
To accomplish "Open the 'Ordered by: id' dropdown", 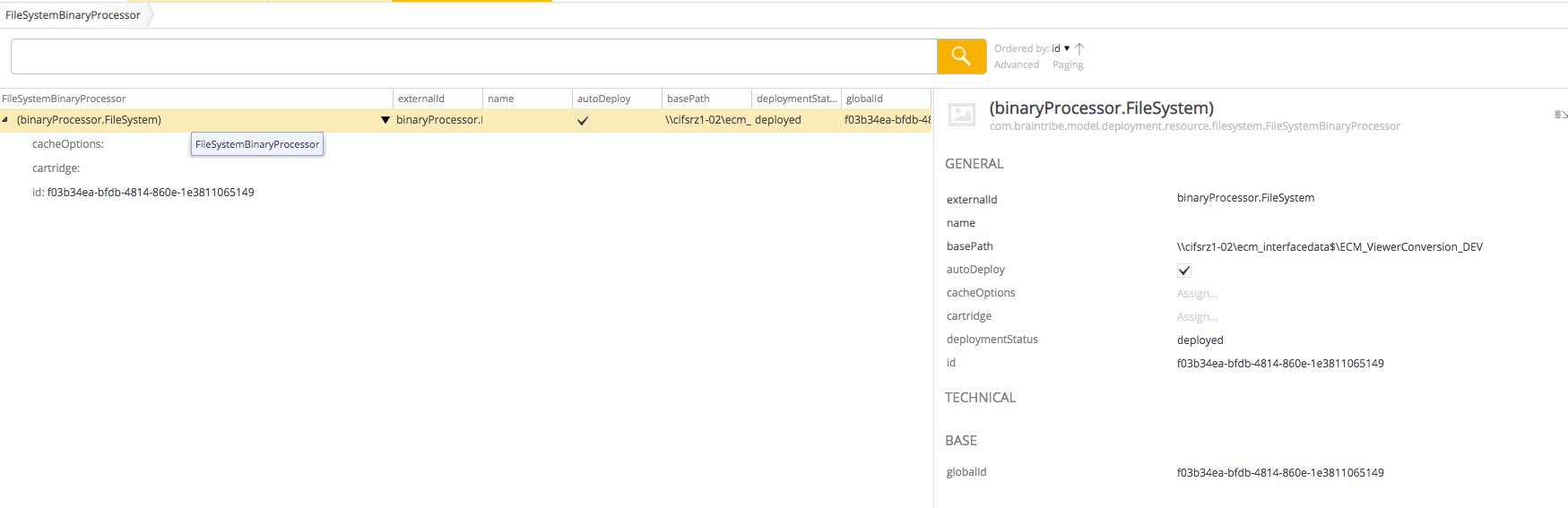I will [1060, 48].
